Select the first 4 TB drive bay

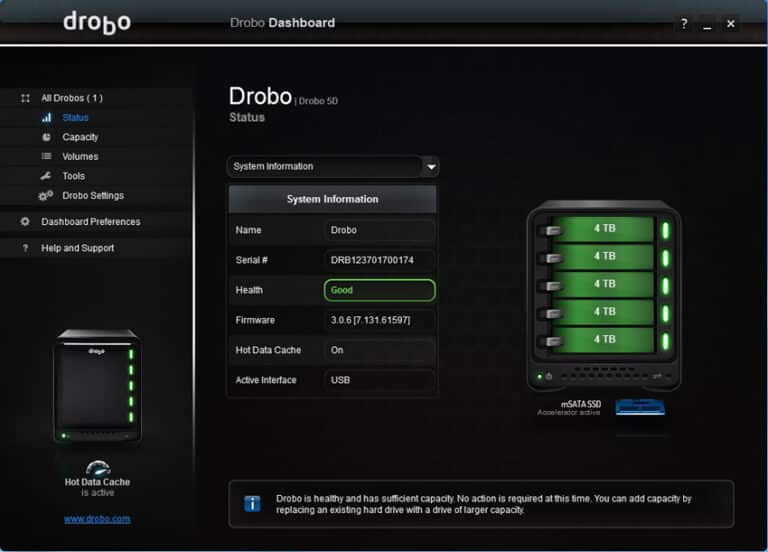tap(602, 229)
